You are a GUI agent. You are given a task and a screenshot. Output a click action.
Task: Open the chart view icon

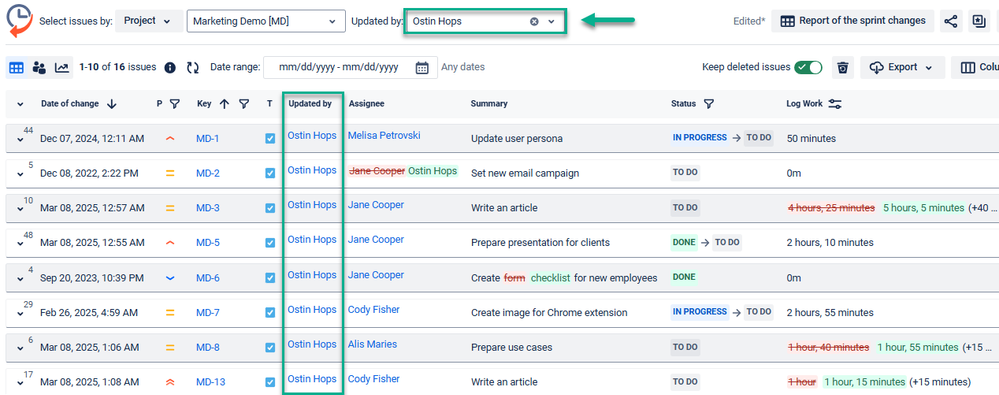coord(62,67)
